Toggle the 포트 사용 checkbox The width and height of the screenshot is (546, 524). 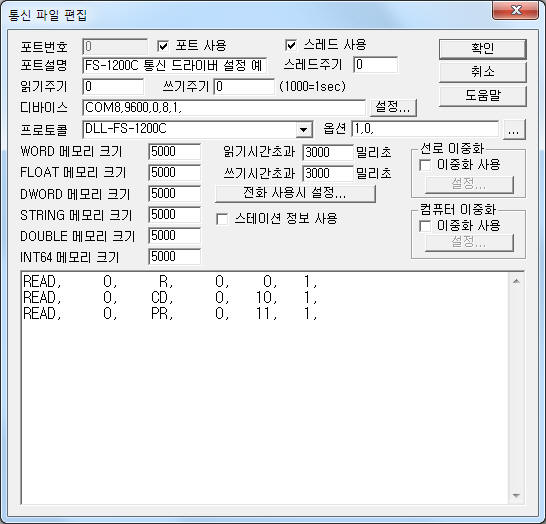point(163,46)
